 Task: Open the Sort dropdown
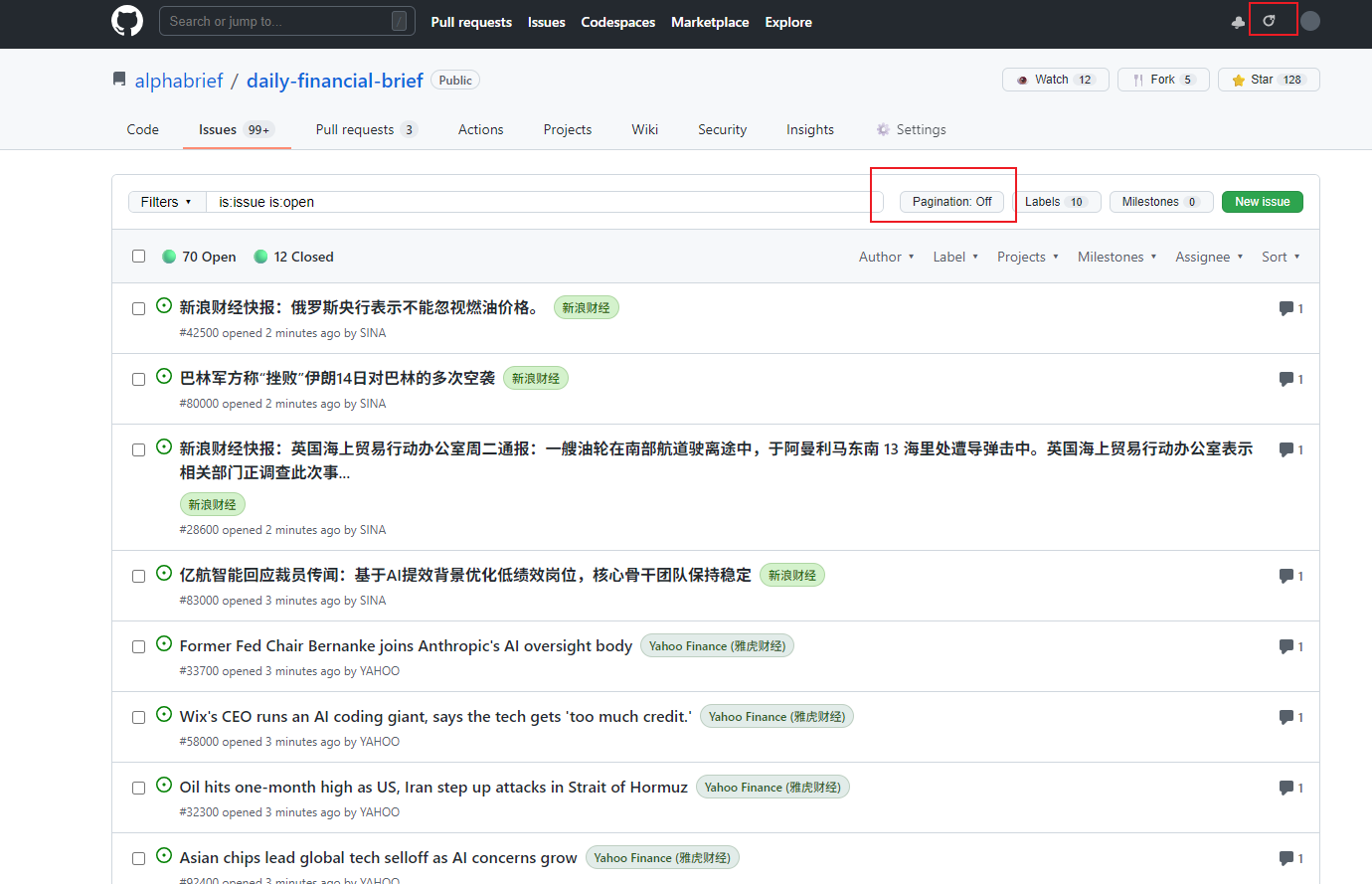click(x=1281, y=257)
